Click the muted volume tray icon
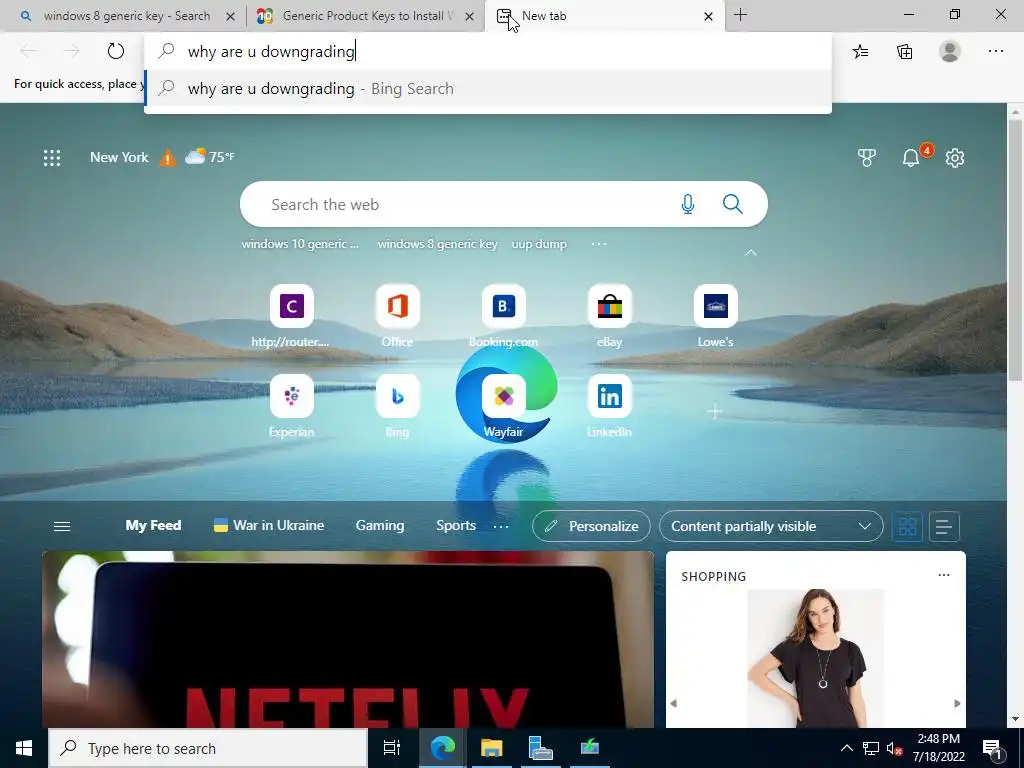 pyautogui.click(x=894, y=748)
